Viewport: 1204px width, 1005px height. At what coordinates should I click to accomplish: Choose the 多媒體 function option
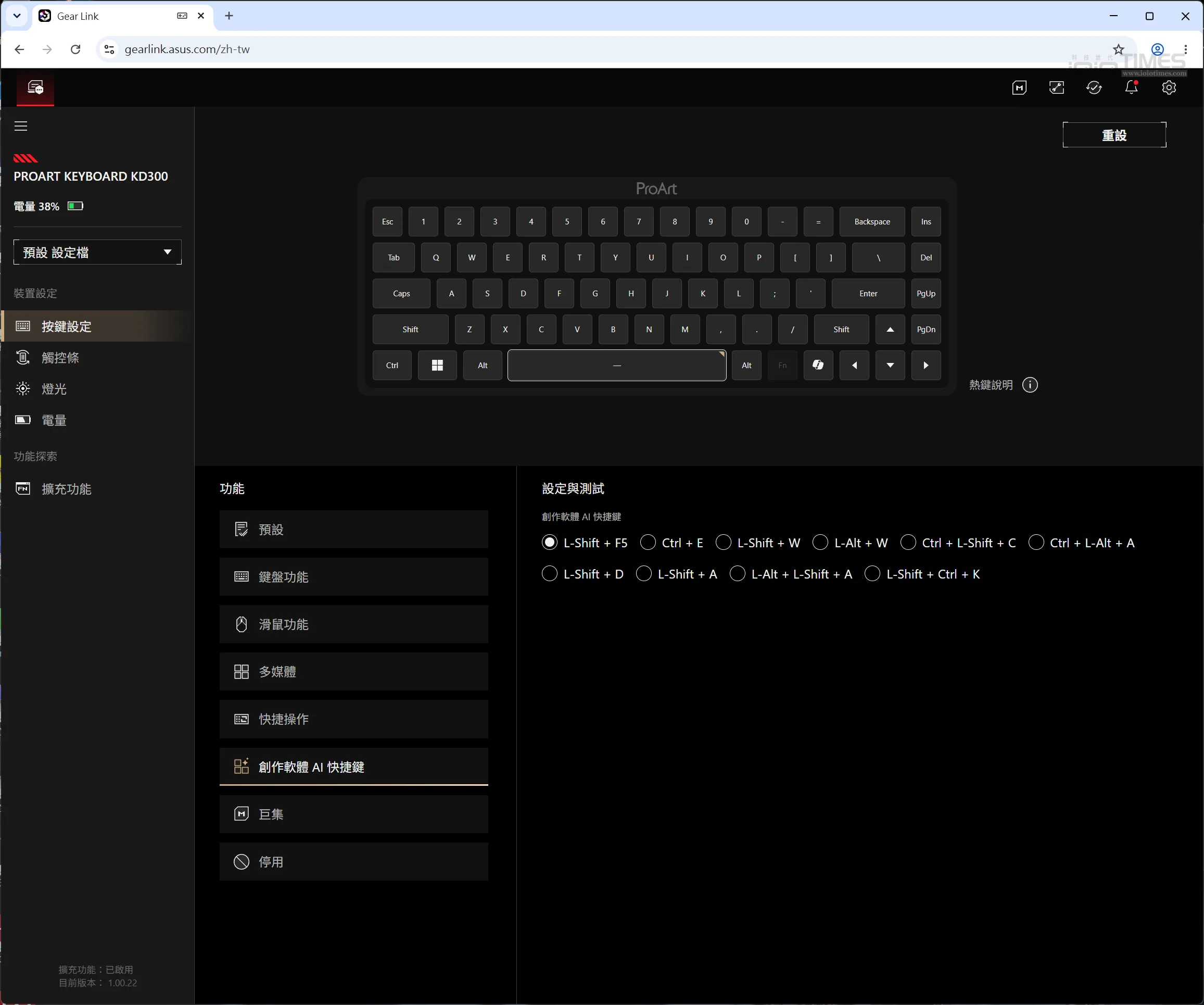click(354, 672)
